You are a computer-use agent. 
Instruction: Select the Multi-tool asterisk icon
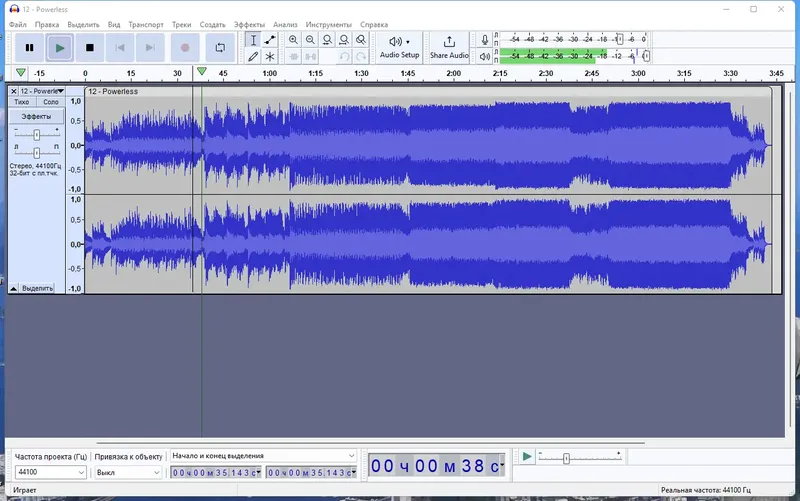click(x=270, y=57)
